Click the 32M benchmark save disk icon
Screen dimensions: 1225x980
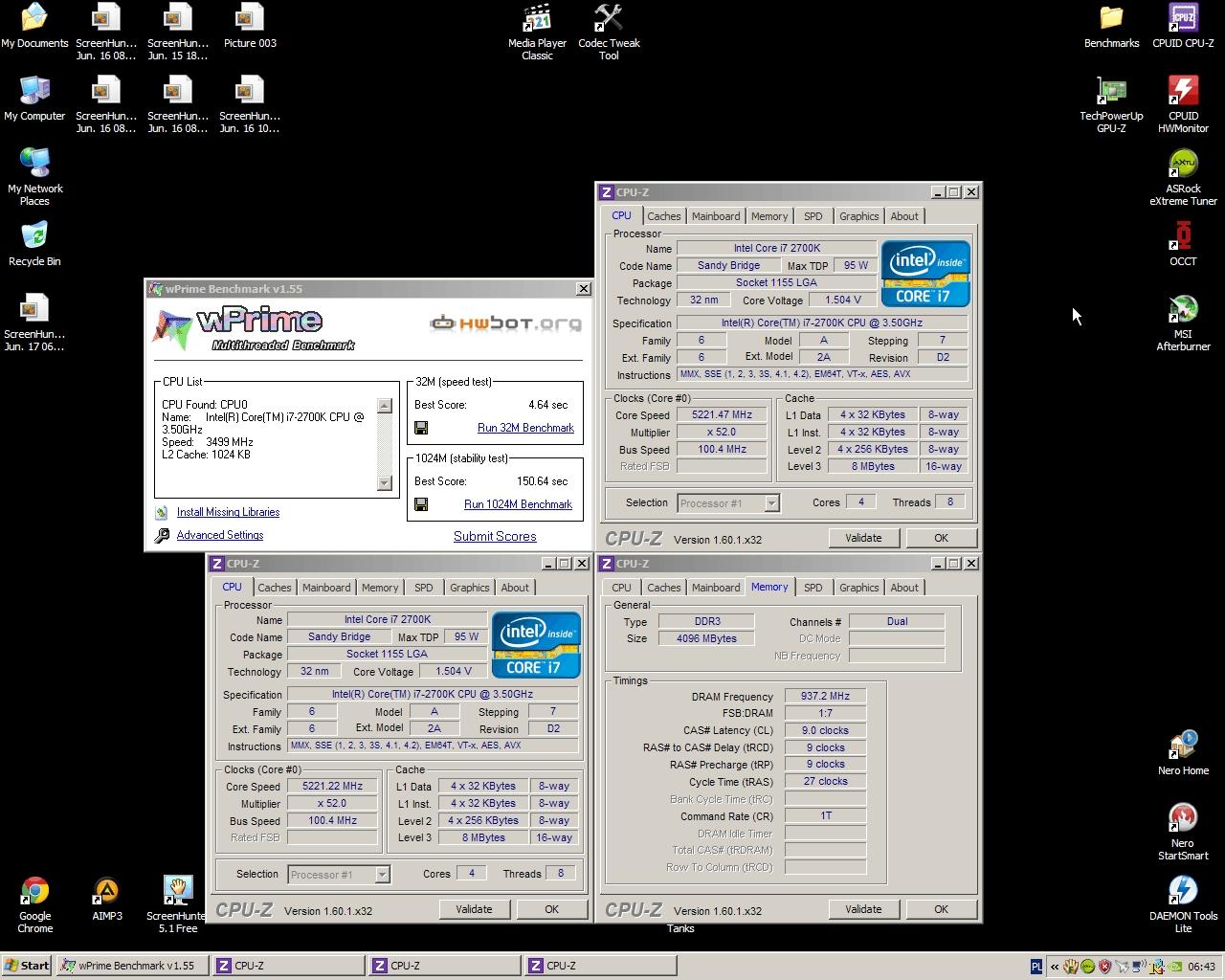coord(421,428)
